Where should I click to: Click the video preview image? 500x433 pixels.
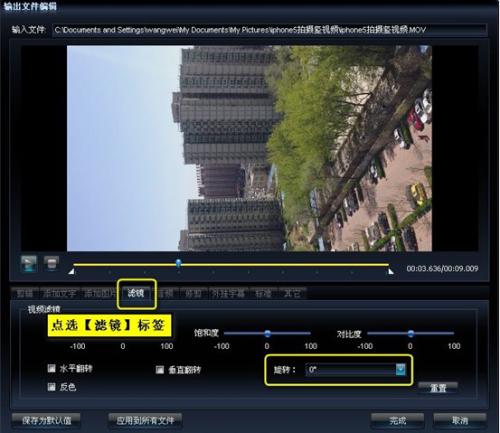point(249,148)
